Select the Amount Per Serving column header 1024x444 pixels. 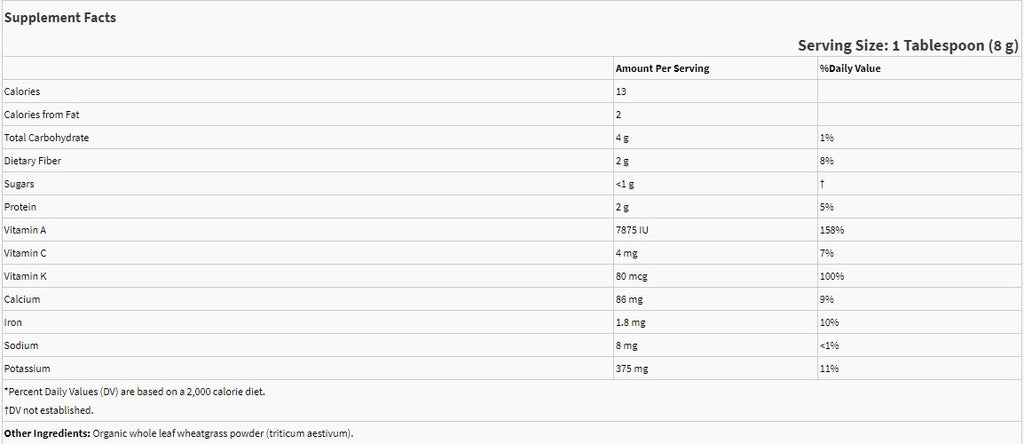[x=663, y=68]
